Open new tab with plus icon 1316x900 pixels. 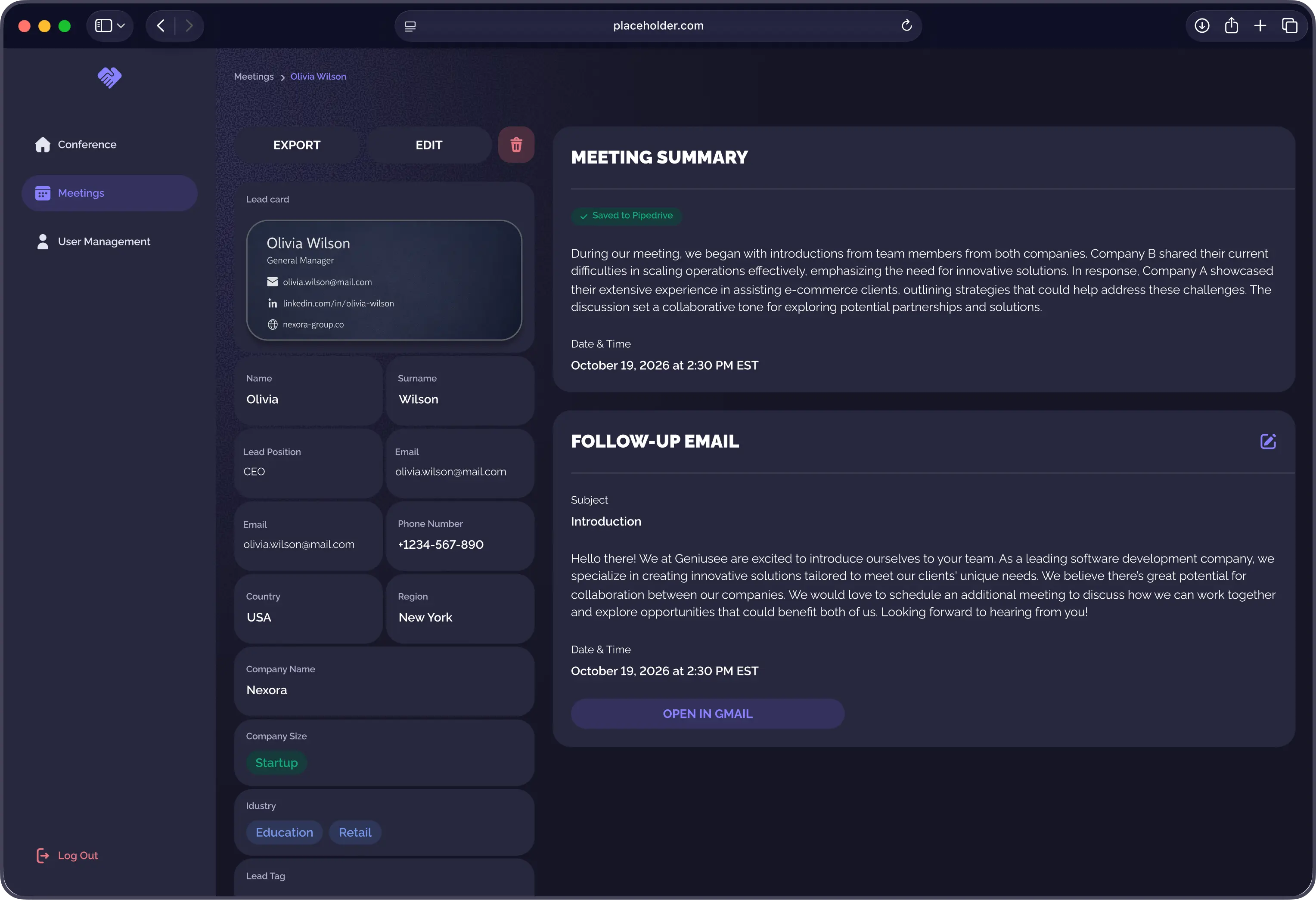click(x=1260, y=25)
